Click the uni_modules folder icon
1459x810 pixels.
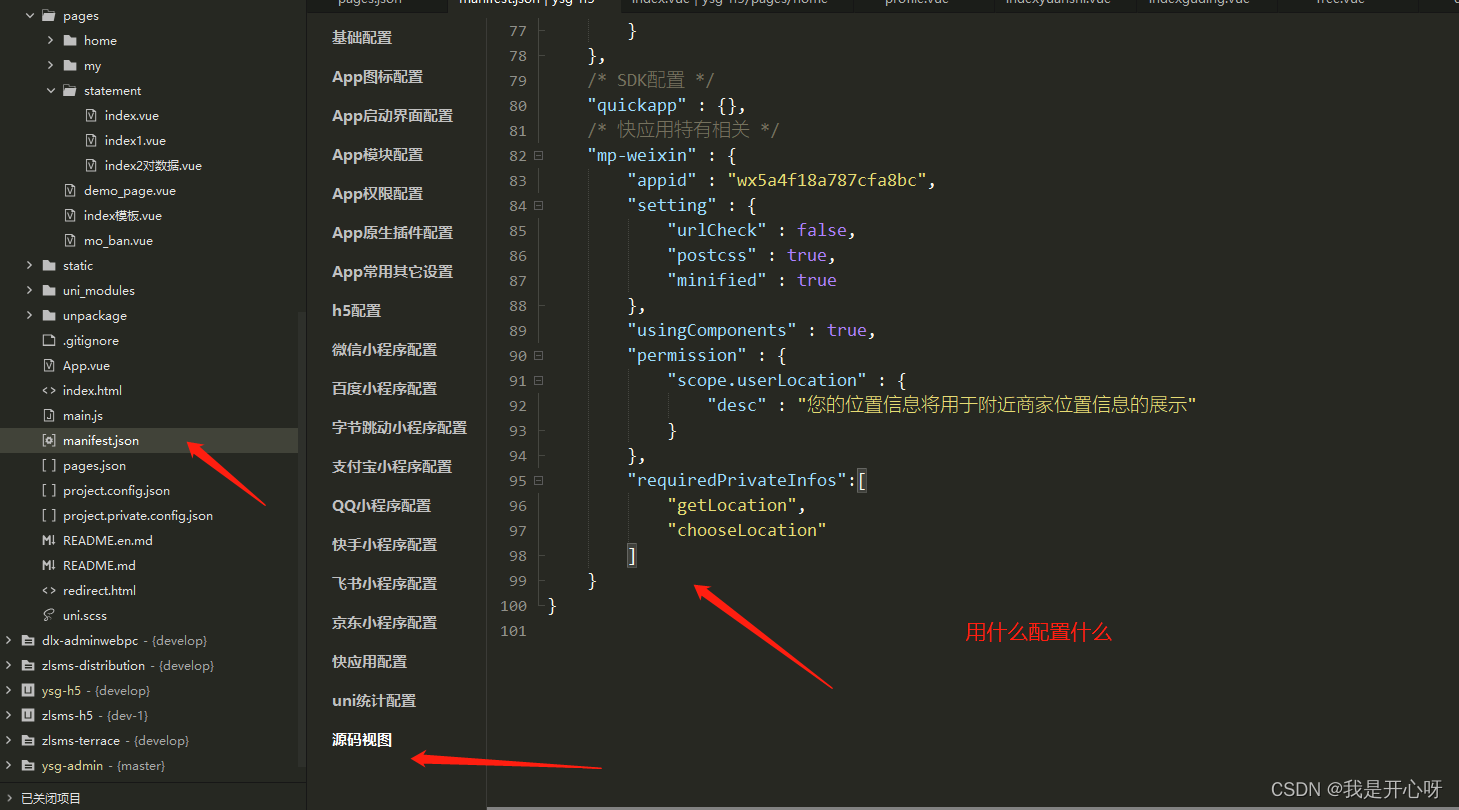tap(49, 291)
